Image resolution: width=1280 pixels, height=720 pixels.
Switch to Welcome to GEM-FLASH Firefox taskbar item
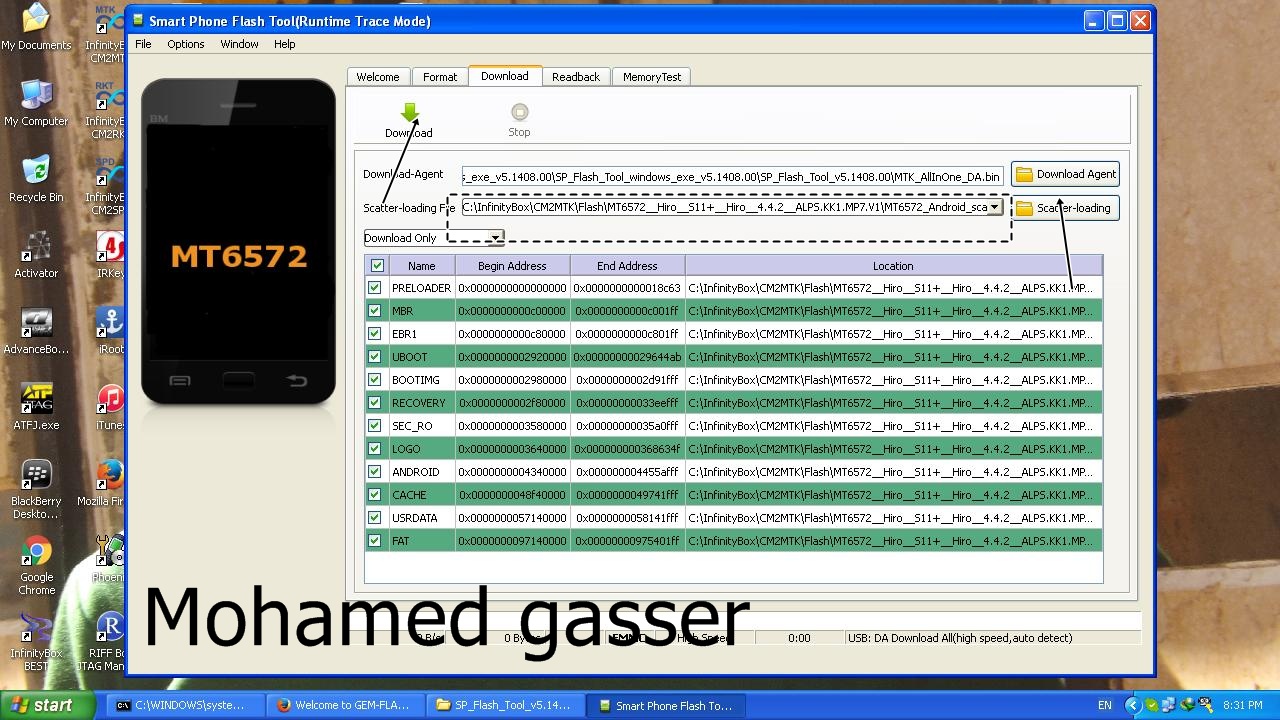345,705
